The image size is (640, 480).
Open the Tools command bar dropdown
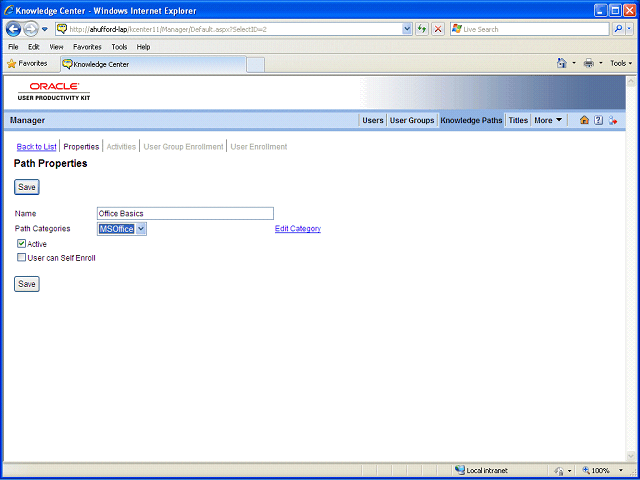point(621,63)
